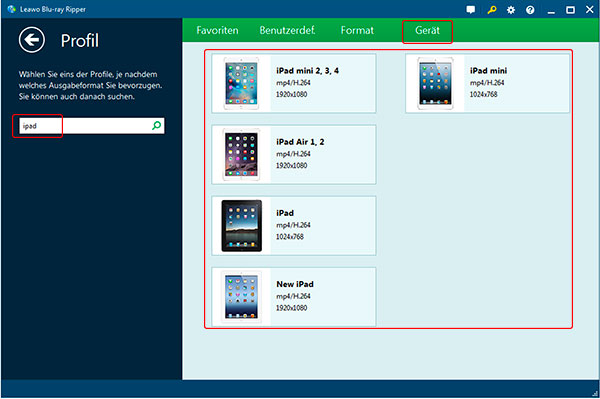The image size is (600, 399).
Task: Select the Format tab
Action: (357, 30)
